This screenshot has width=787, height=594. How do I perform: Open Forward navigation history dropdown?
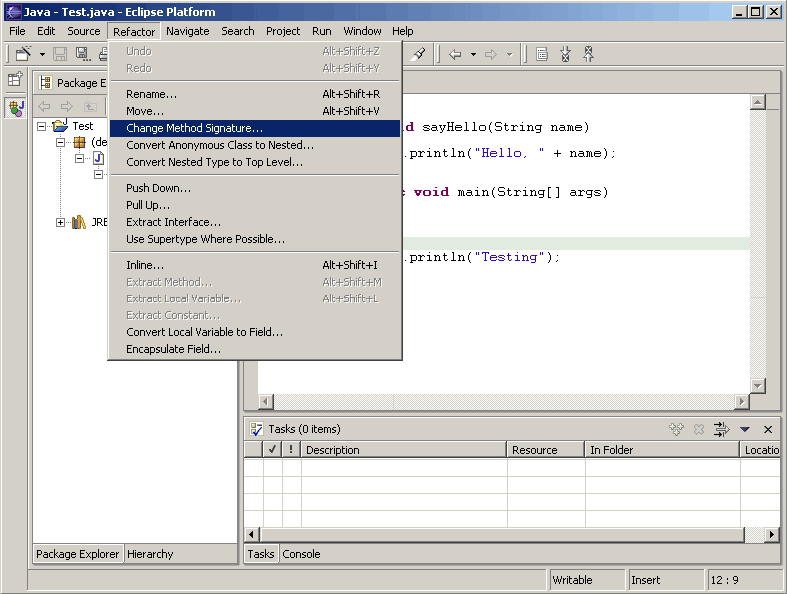(x=509, y=54)
